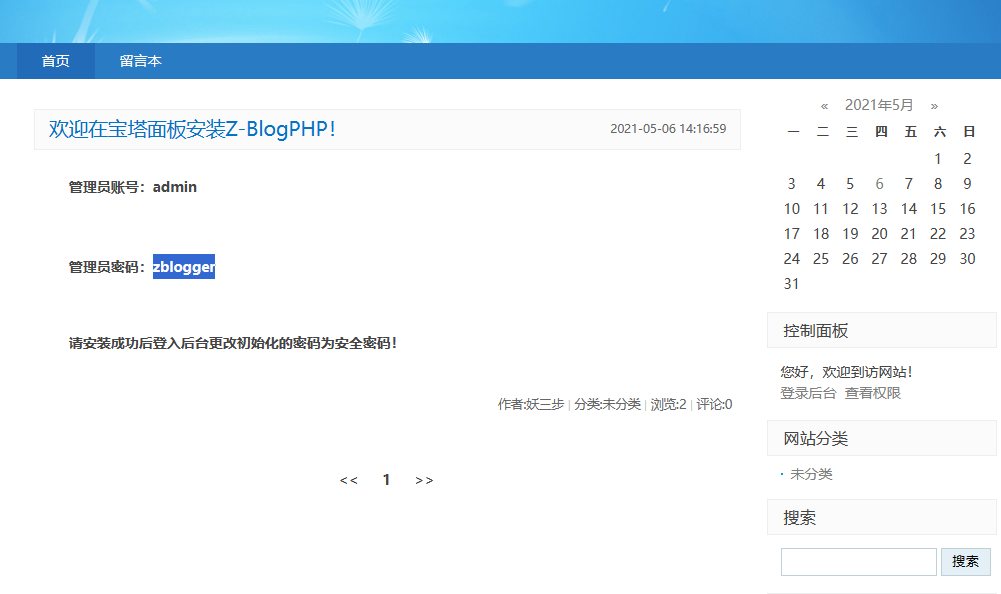
Task: Click the 四 weekday column header
Action: (881, 132)
